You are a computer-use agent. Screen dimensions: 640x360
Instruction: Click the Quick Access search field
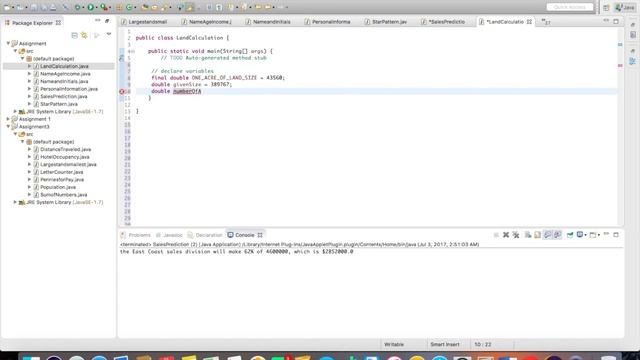pos(569,7)
